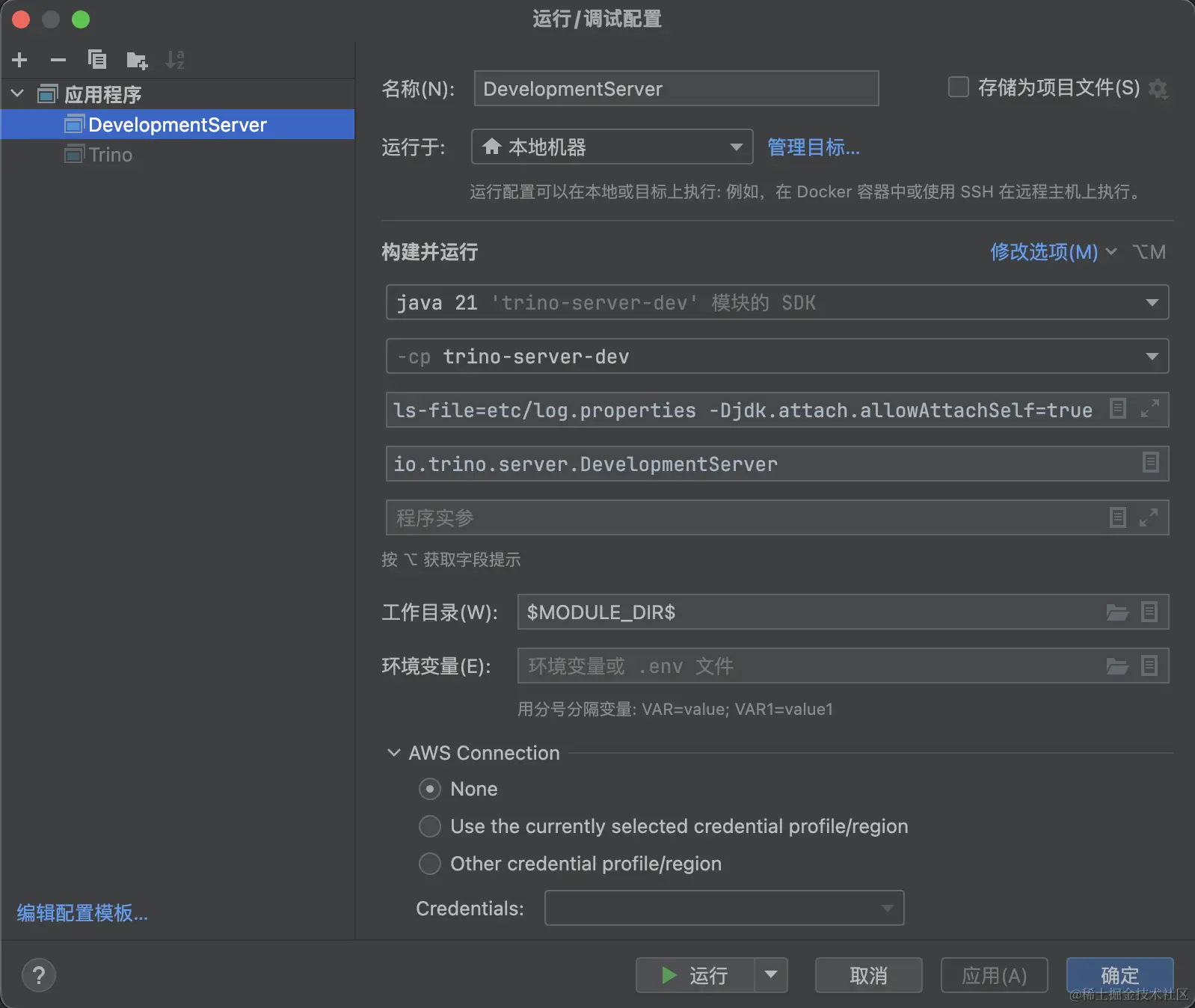Sort configurations alphabetically using the sort icon
This screenshot has width=1195, height=1008.
click(x=175, y=60)
